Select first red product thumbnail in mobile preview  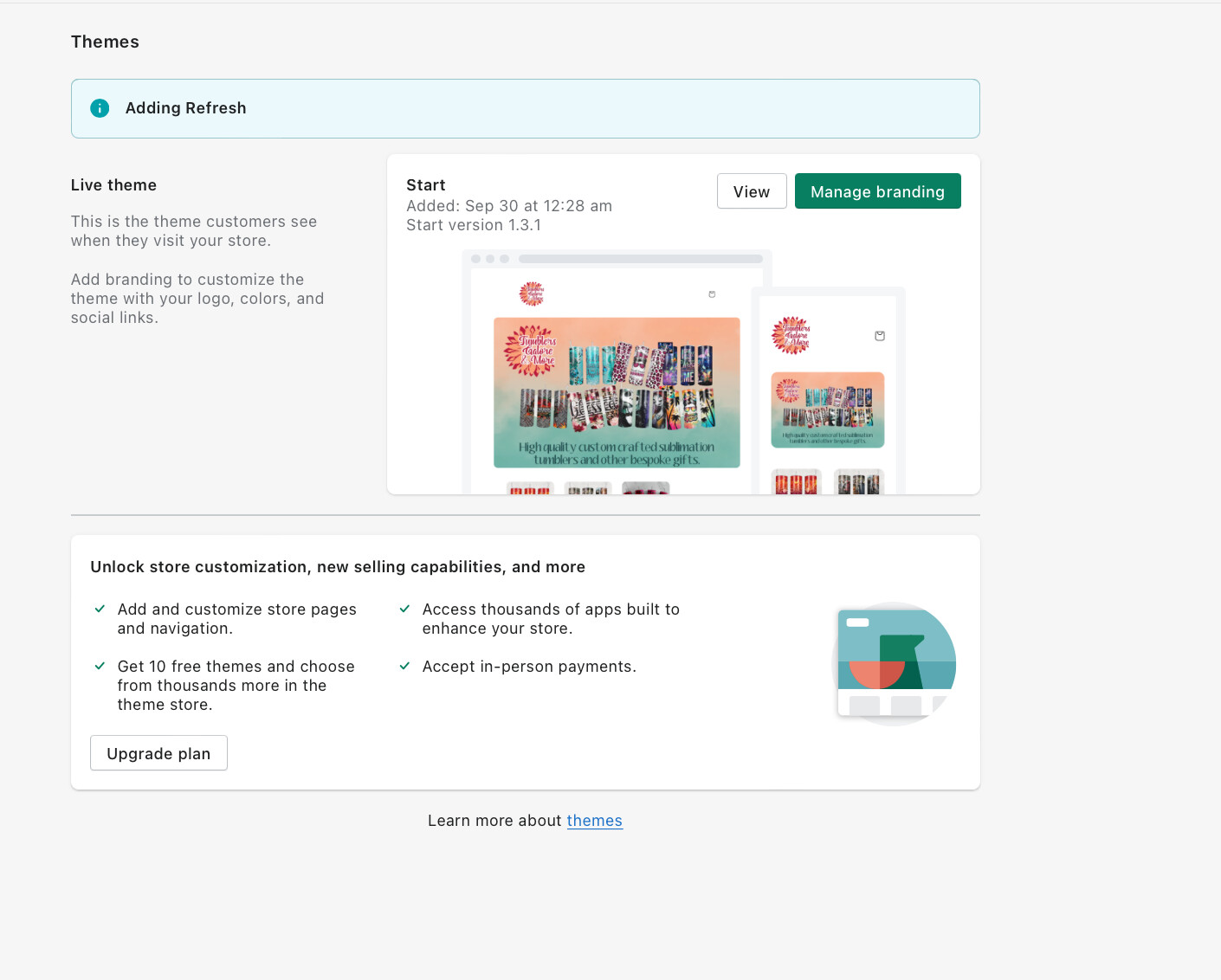(796, 483)
